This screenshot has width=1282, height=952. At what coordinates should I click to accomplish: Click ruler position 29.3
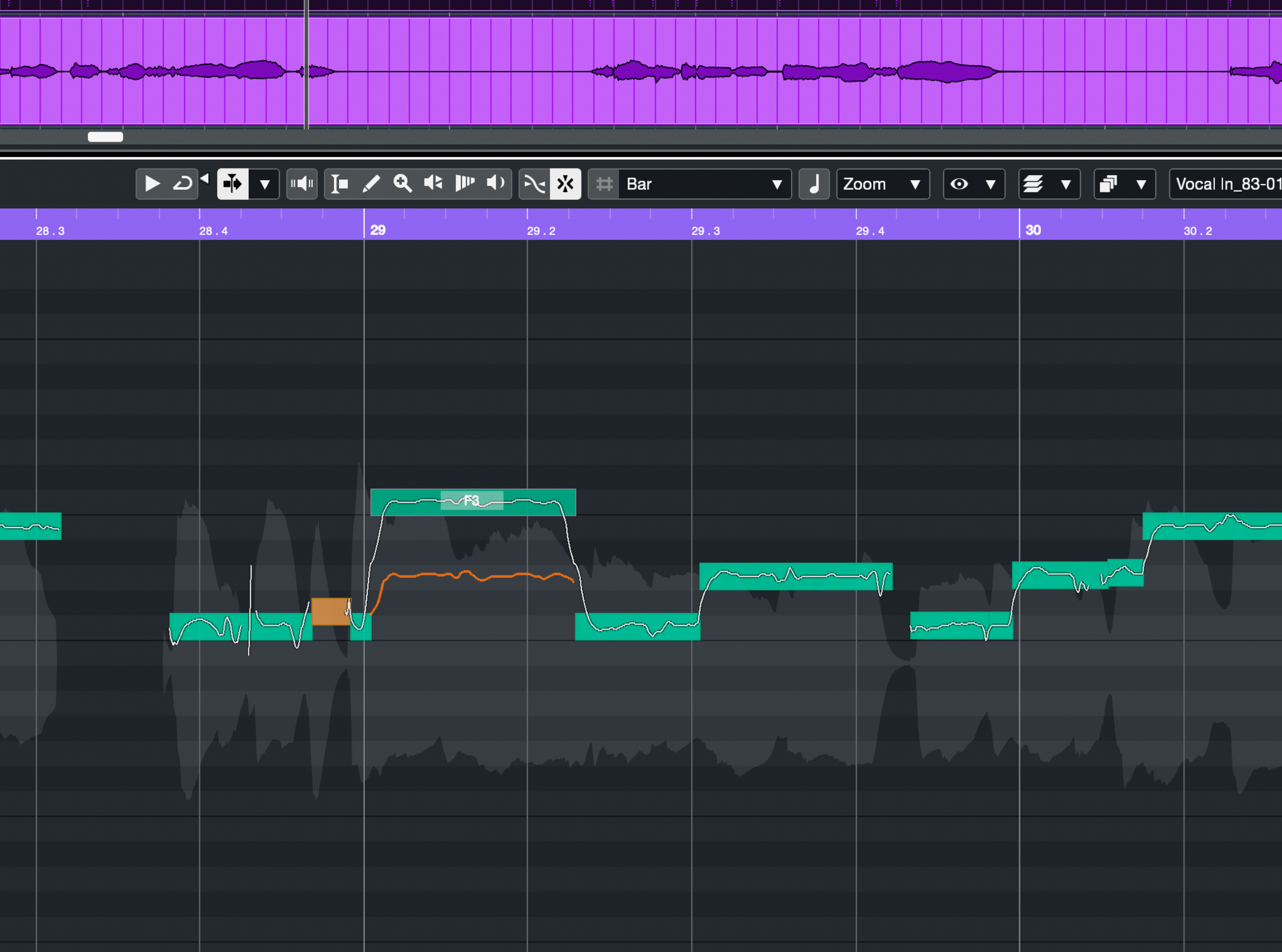[705, 231]
